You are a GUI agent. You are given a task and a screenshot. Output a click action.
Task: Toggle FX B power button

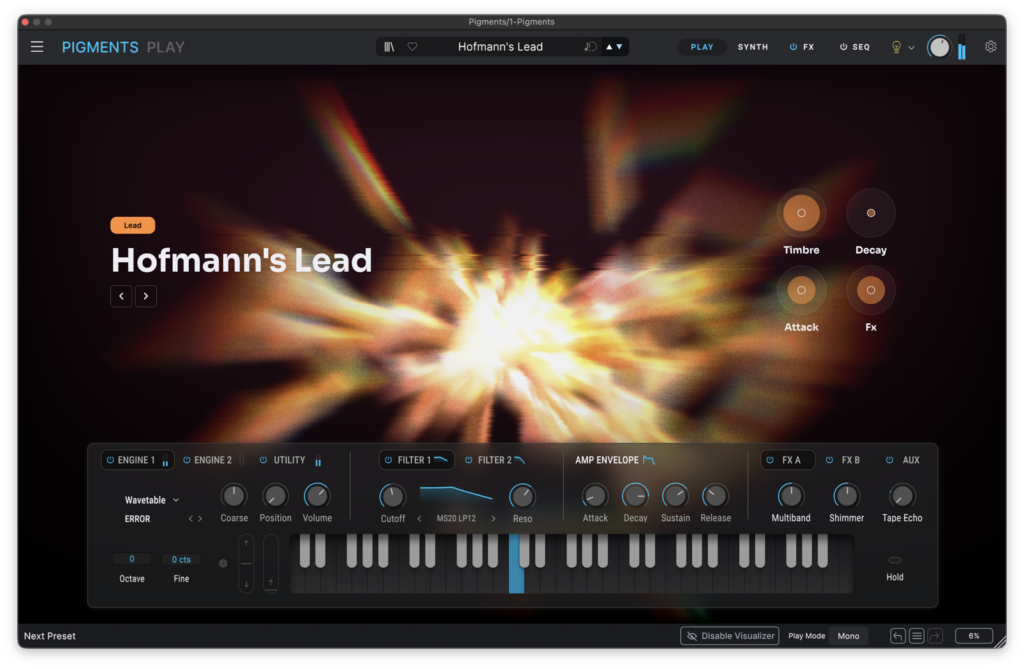(829, 460)
